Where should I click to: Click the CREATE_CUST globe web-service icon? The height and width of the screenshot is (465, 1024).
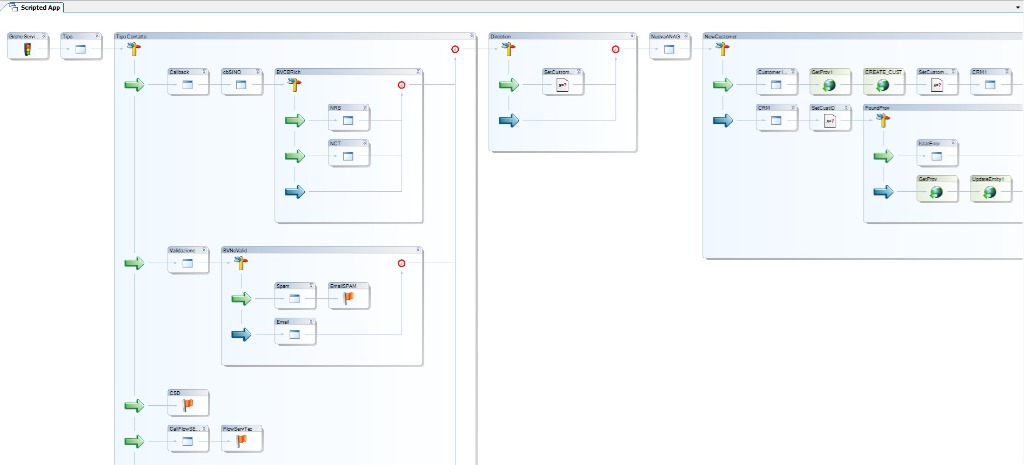click(x=883, y=85)
